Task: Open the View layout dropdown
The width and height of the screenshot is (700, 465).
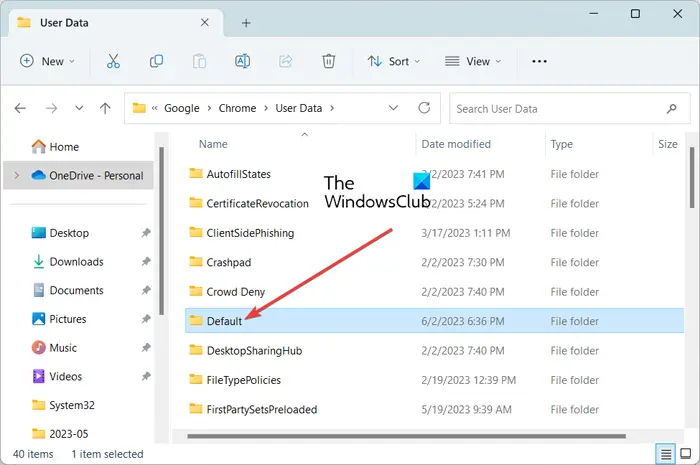Action: [x=473, y=61]
